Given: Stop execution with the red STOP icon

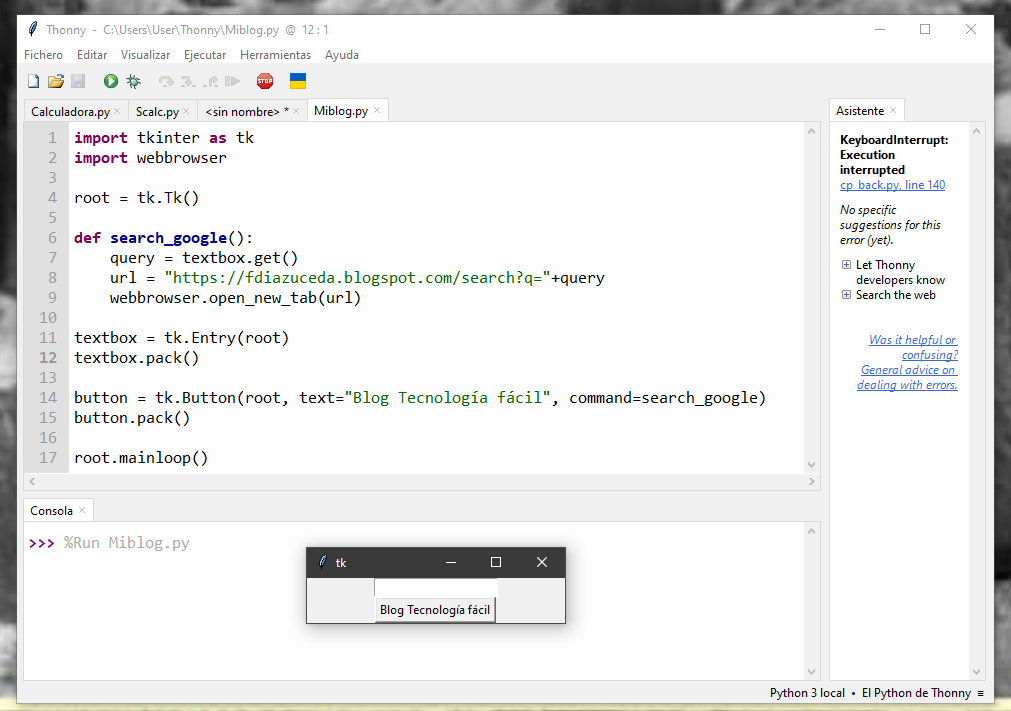Looking at the screenshot, I should (x=265, y=81).
